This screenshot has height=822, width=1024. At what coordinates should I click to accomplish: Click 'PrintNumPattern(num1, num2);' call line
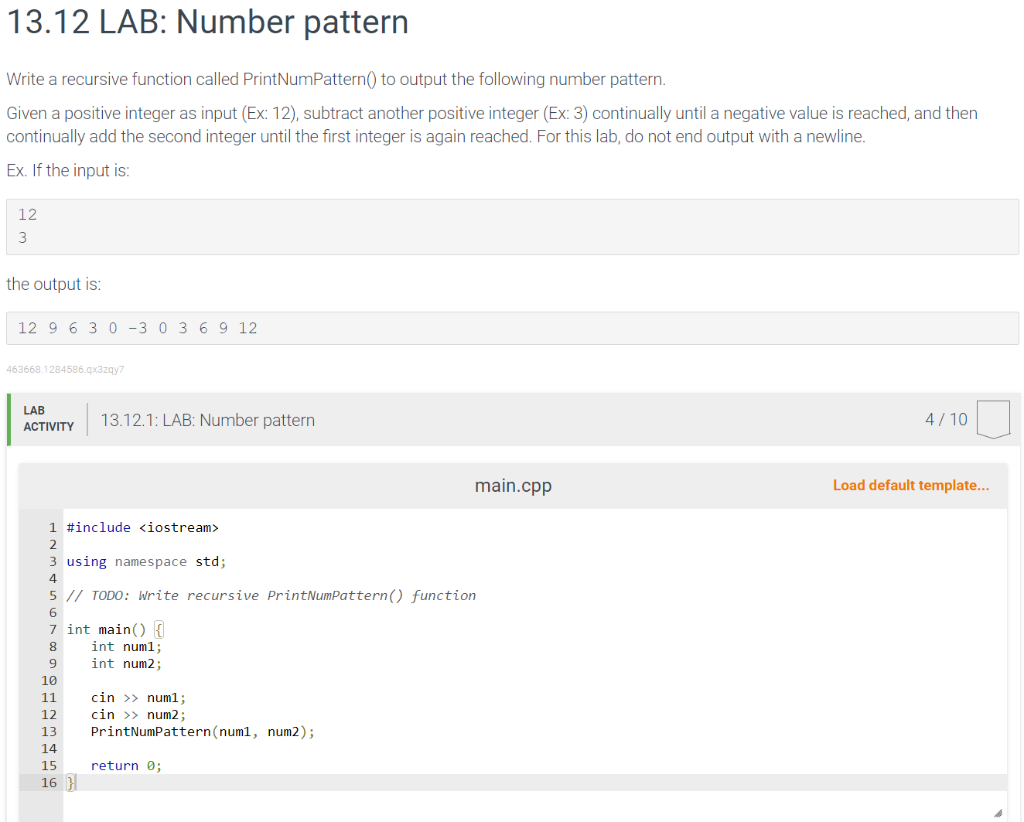[x=202, y=731]
